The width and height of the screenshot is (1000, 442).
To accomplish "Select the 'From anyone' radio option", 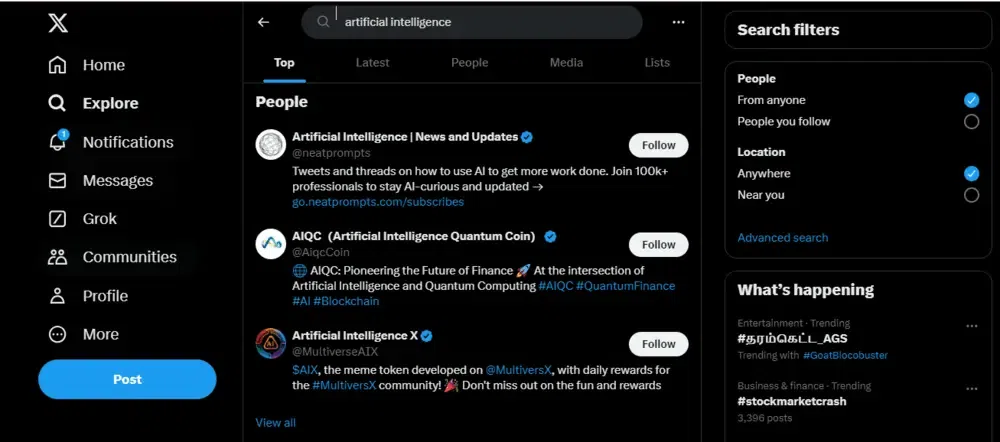I will coord(970,100).
